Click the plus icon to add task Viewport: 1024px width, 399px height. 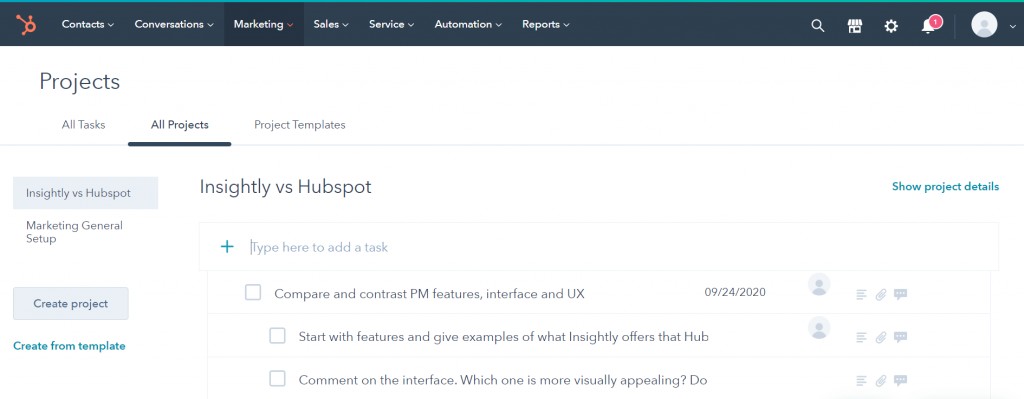point(227,246)
